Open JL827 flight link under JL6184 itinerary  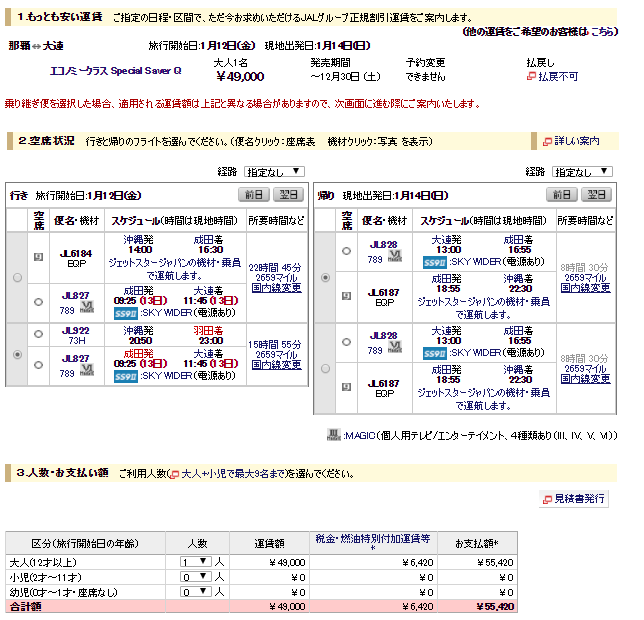[x=76, y=296]
